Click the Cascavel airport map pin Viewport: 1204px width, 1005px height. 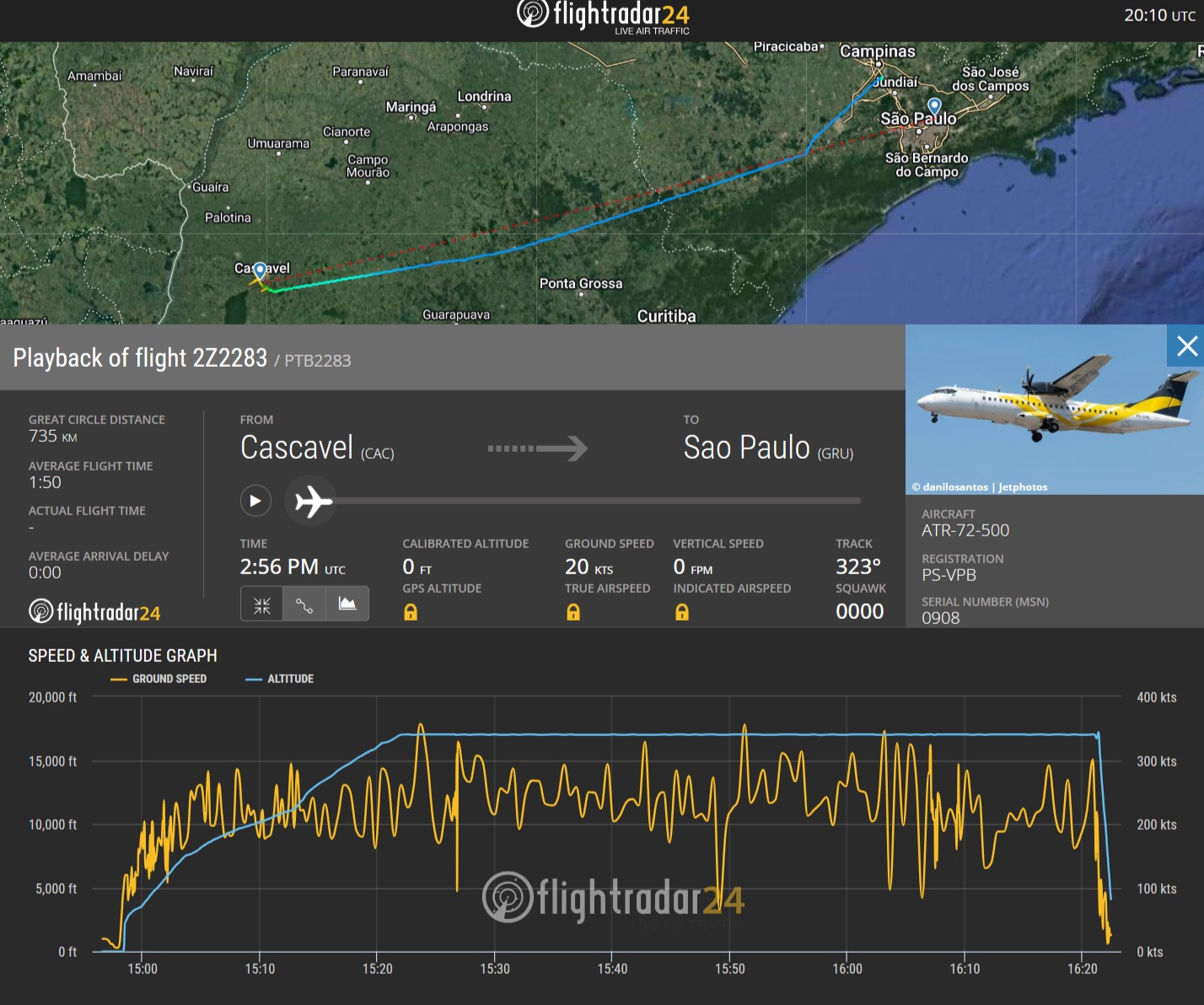pos(261,271)
